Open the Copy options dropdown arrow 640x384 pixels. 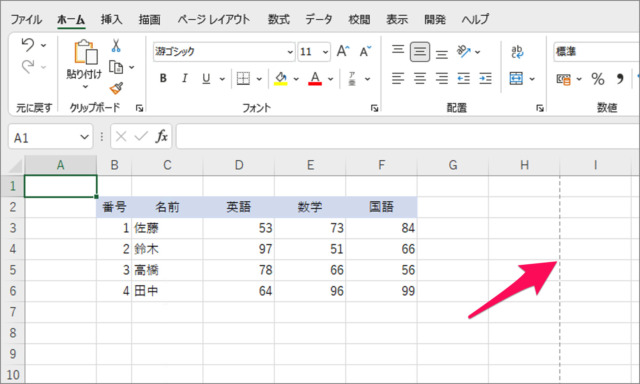[x=131, y=67]
